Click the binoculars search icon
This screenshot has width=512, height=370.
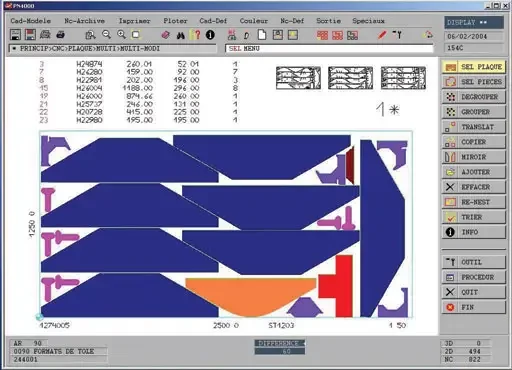tap(181, 35)
